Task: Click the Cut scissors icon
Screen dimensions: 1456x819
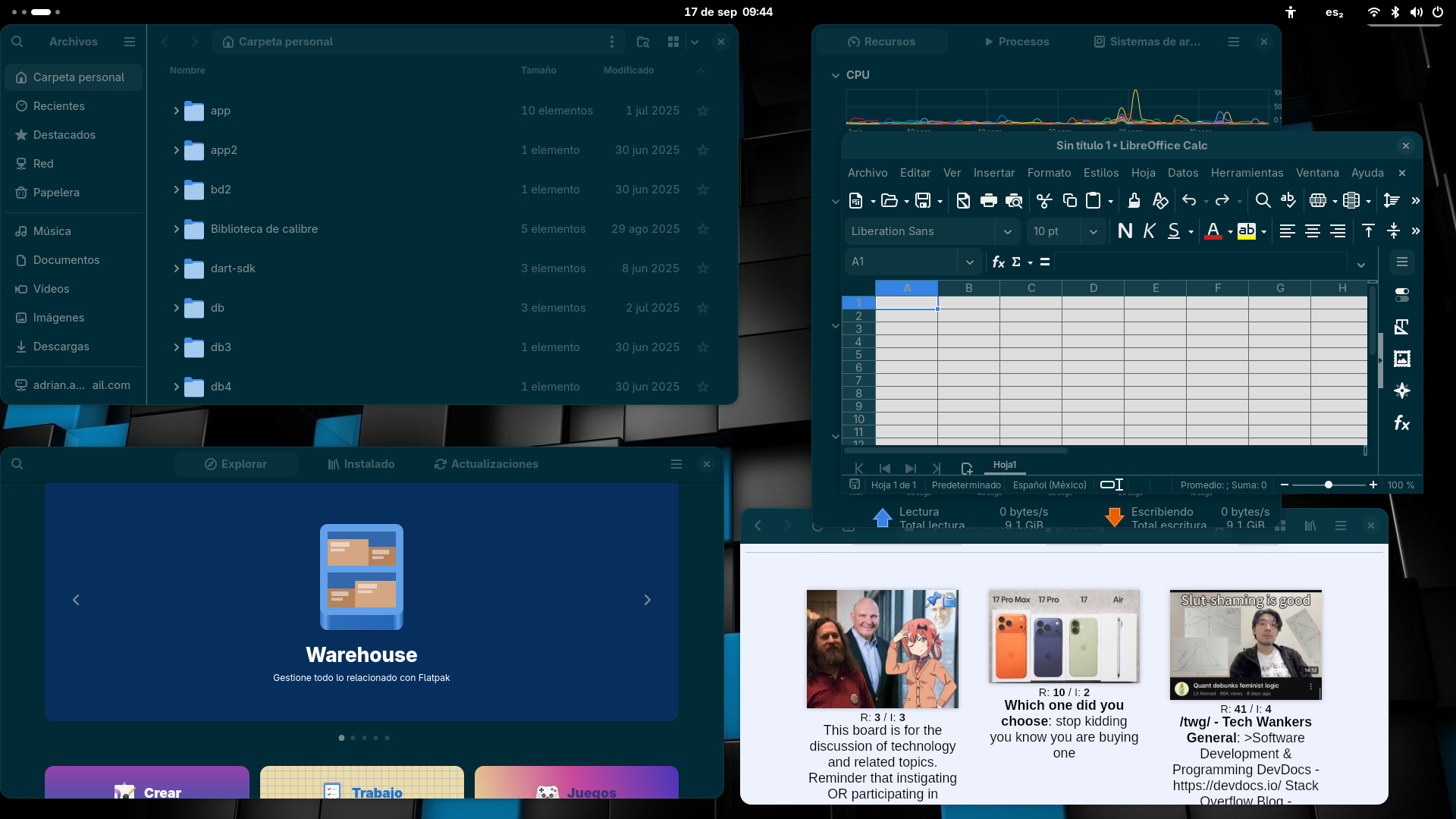Action: (x=1044, y=201)
